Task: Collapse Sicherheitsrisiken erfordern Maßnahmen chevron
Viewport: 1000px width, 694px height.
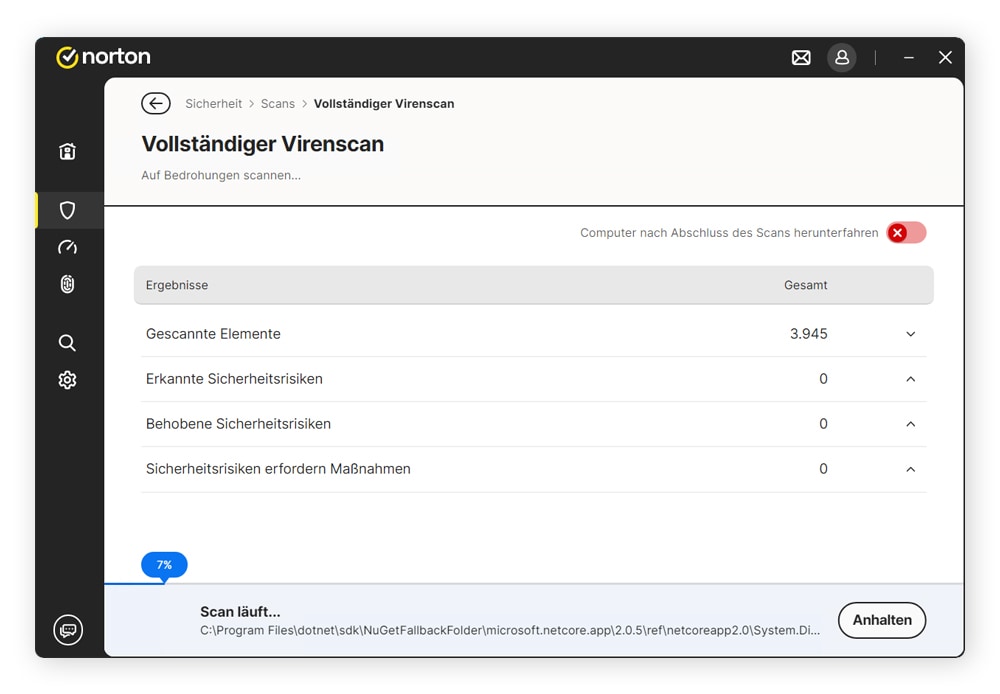Action: [910, 469]
